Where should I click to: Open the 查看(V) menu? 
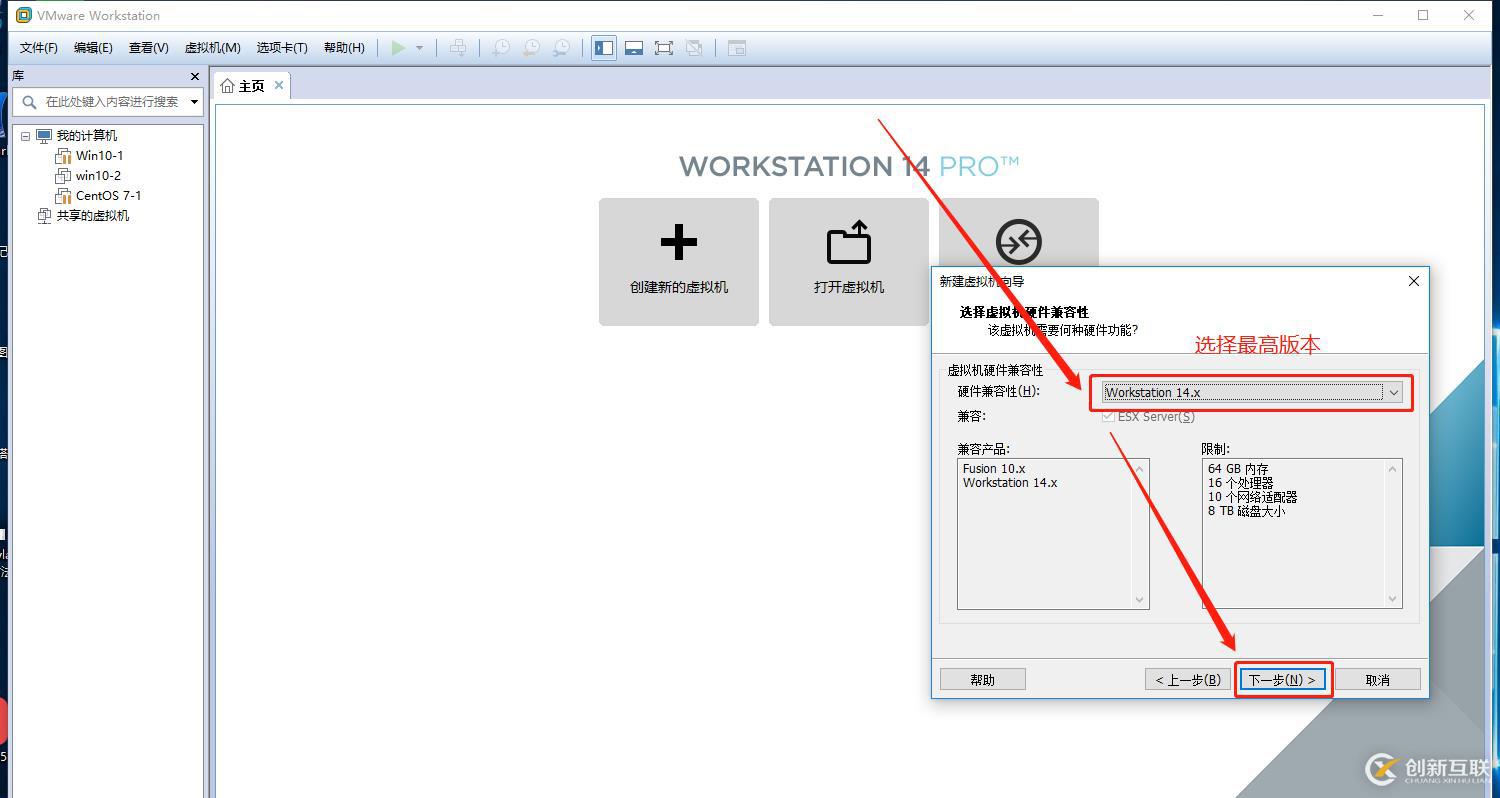[x=148, y=48]
